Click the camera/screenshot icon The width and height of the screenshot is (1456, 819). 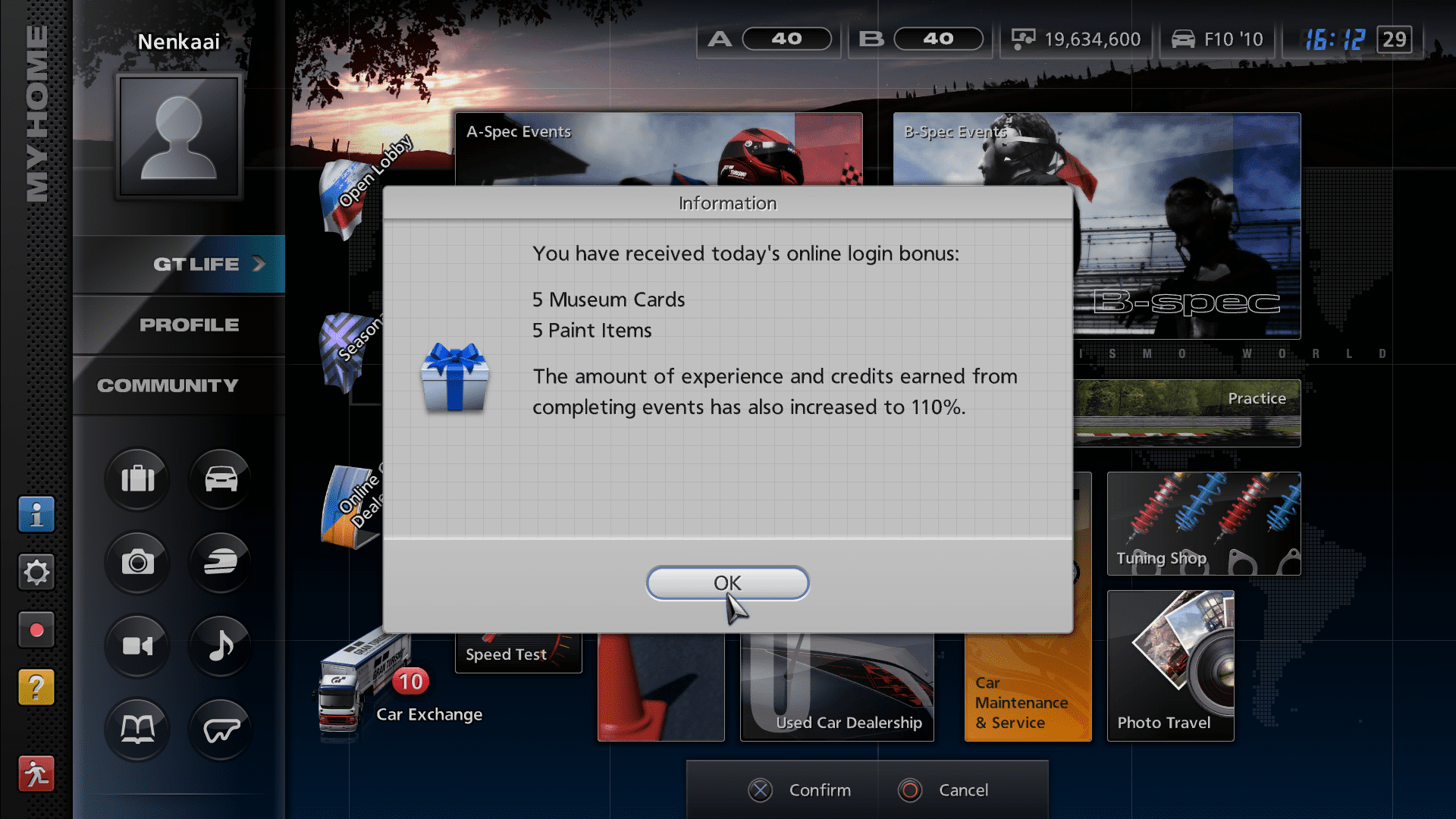(x=139, y=563)
